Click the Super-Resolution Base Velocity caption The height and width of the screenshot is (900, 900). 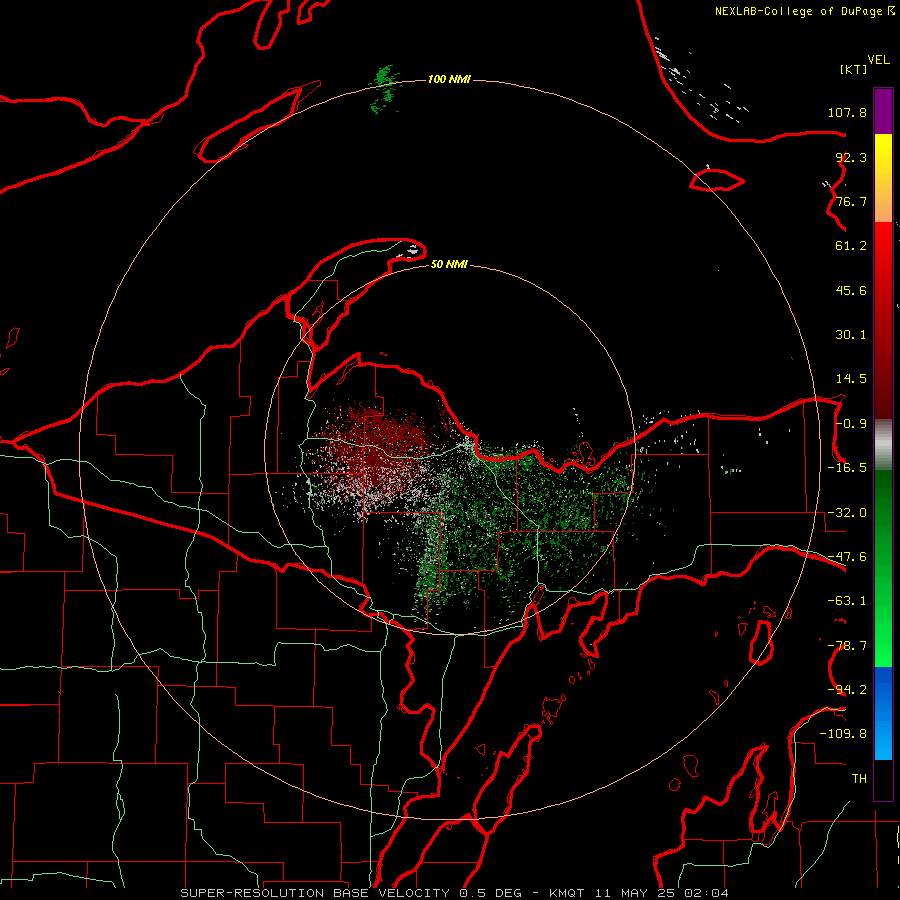pos(455,893)
